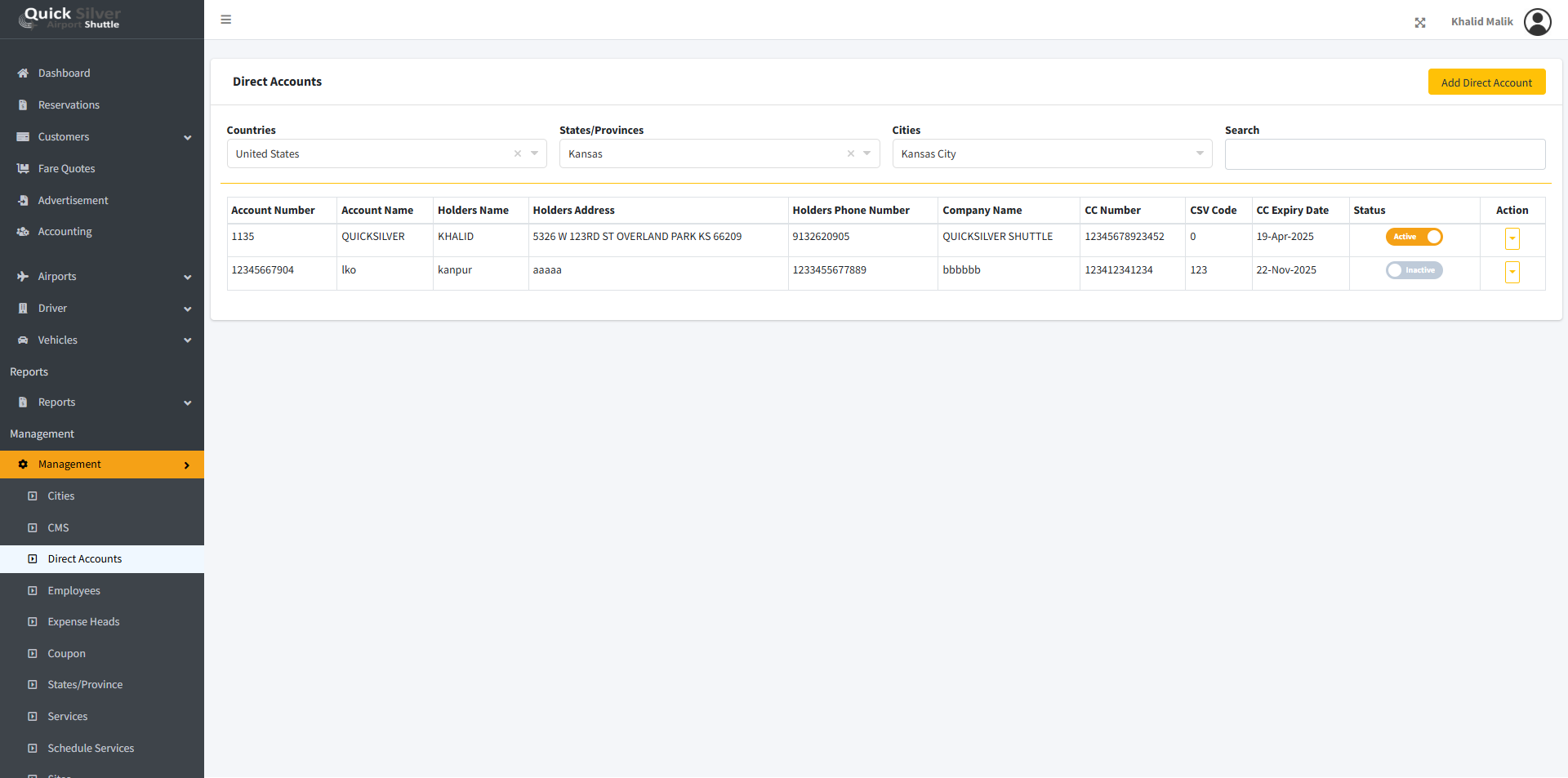This screenshot has width=1568, height=778.
Task: Open the user profile avatar icon
Action: [1537, 22]
